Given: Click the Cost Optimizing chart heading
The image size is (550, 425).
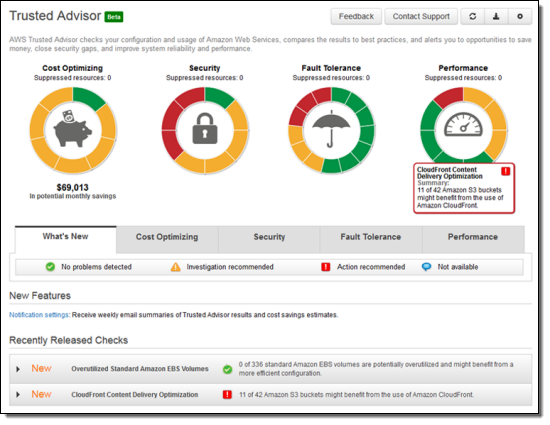Looking at the screenshot, I should pyautogui.click(x=73, y=68).
